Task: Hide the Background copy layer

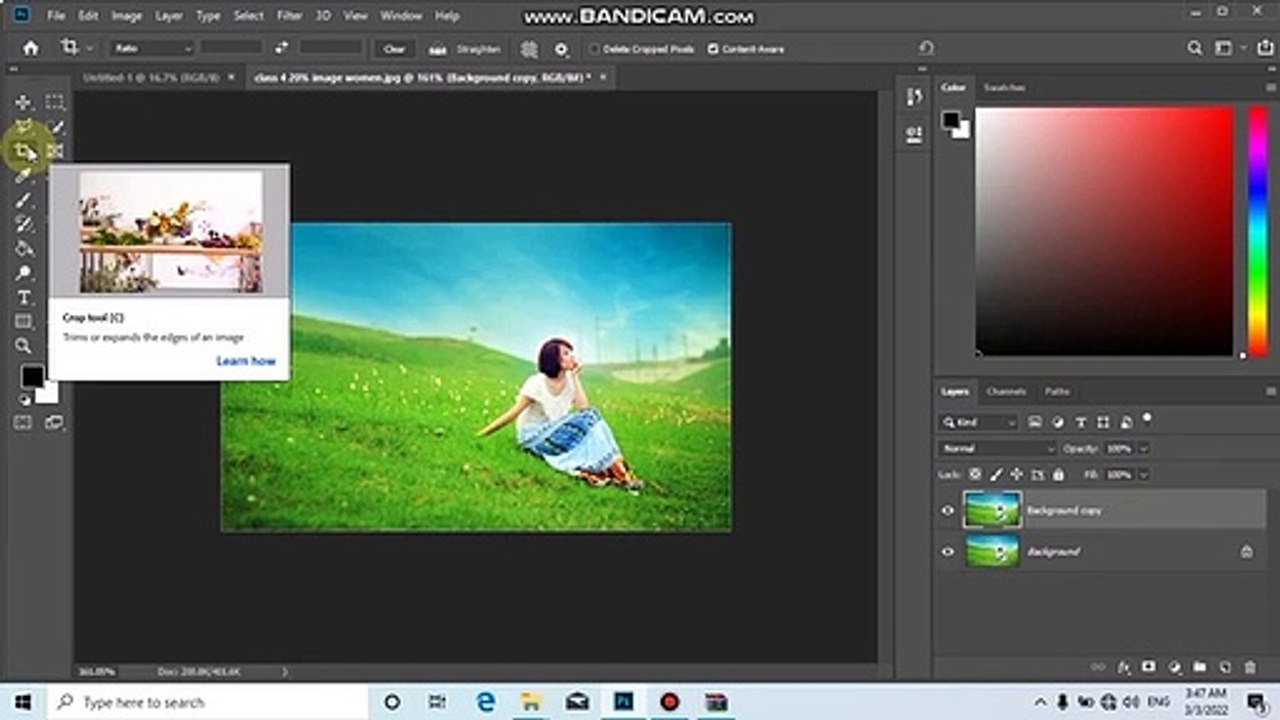Action: [948, 510]
